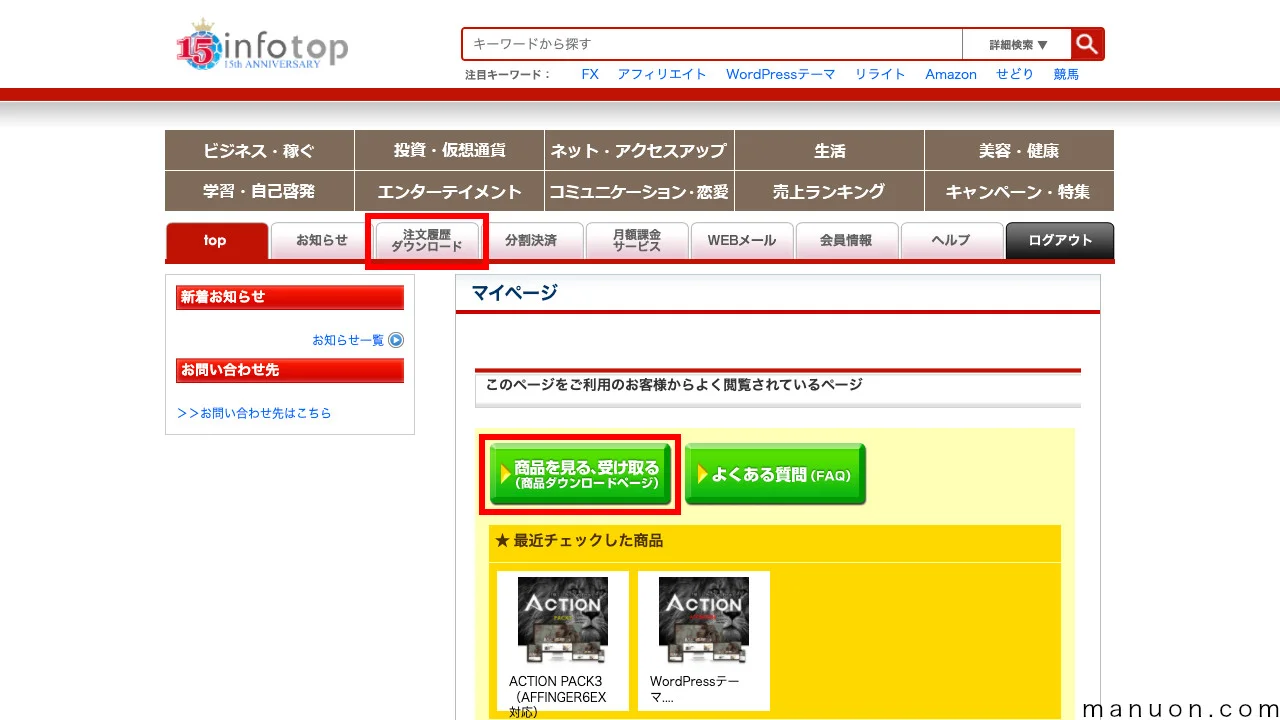Image resolution: width=1280 pixels, height=720 pixels.
Task: Click the search magnifier icon
Action: pos(1086,44)
